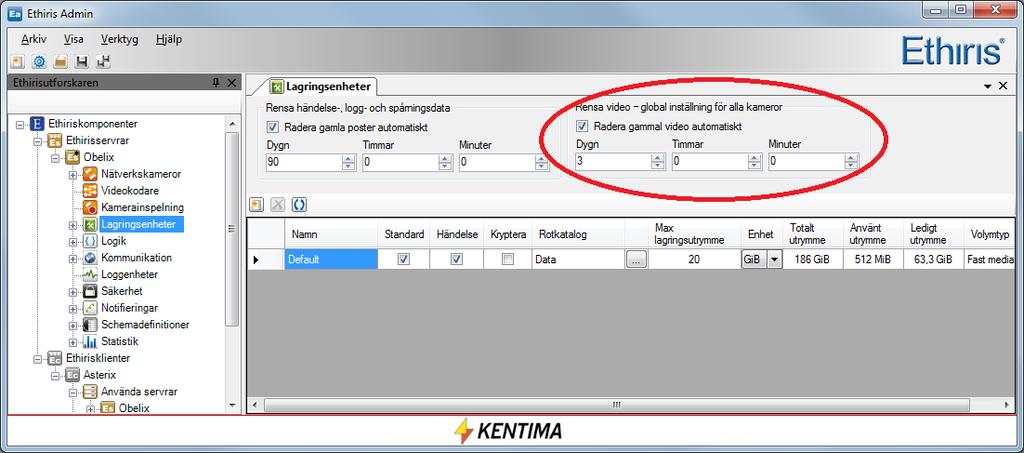Open the Enhet GiB dropdown
Image resolution: width=1024 pixels, height=453 pixels.
coord(775,259)
